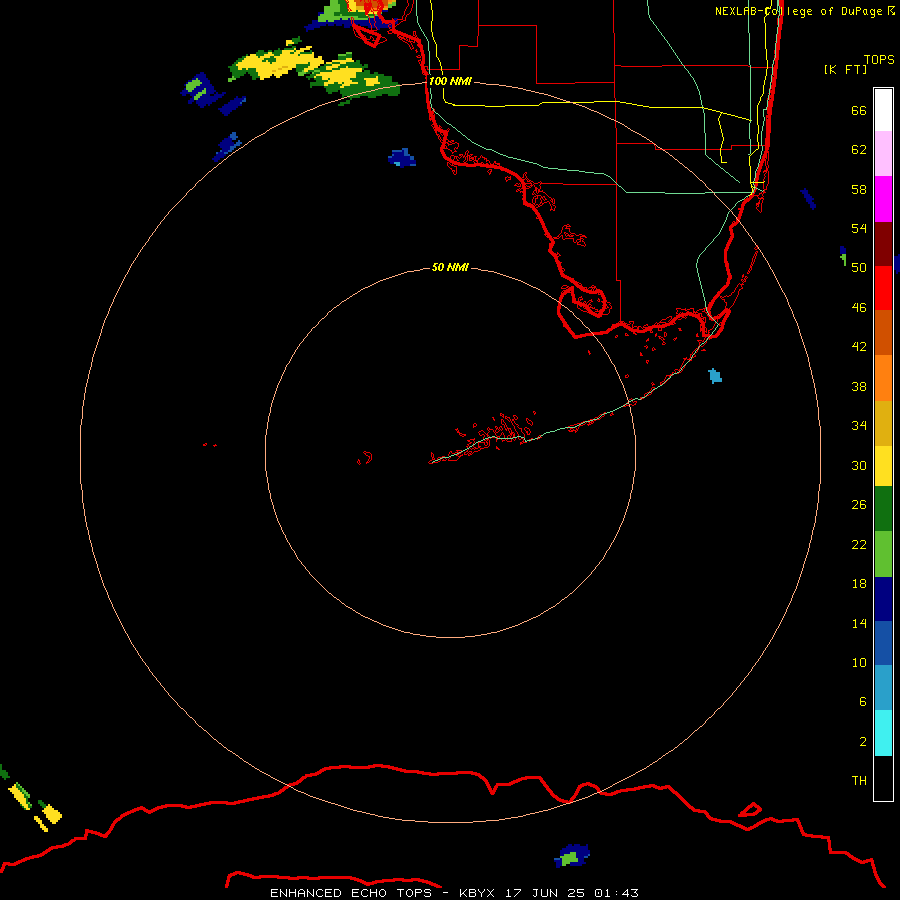Viewport: 900px width, 900px height.
Task: Click the TH threshold label on the legend
Action: 859,780
